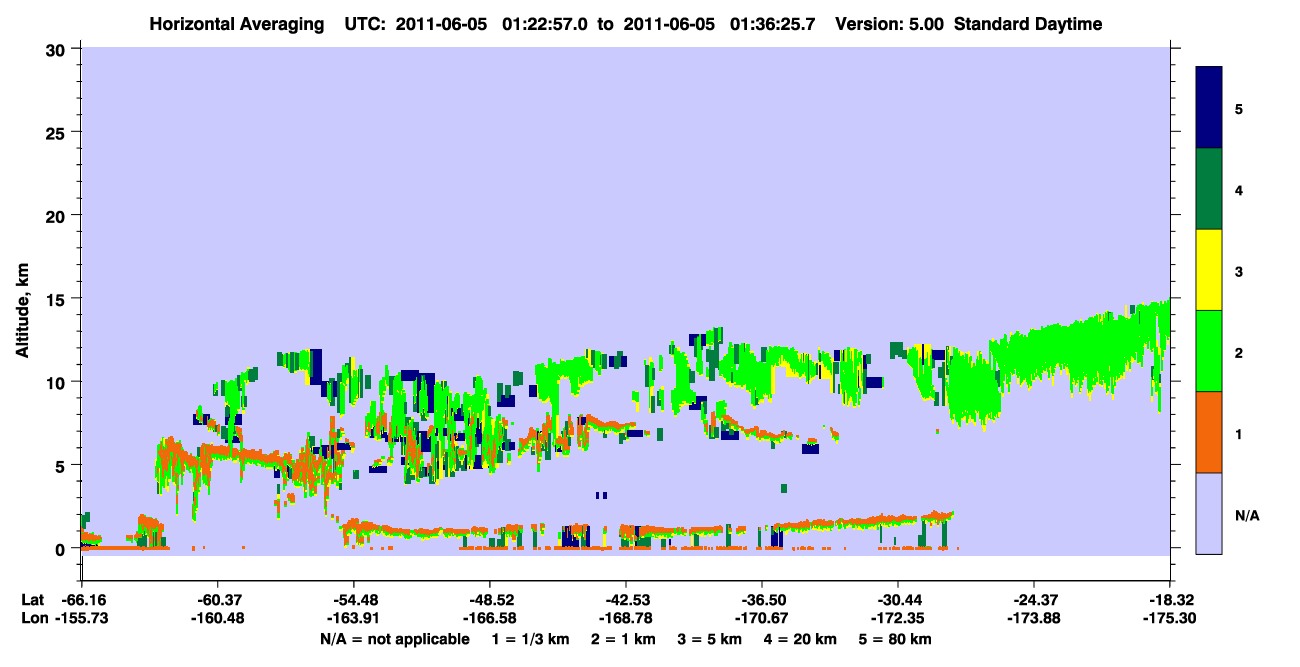This screenshot has height=667, width=1300.
Task: Click the latitude value -30.44
Action: [898, 600]
